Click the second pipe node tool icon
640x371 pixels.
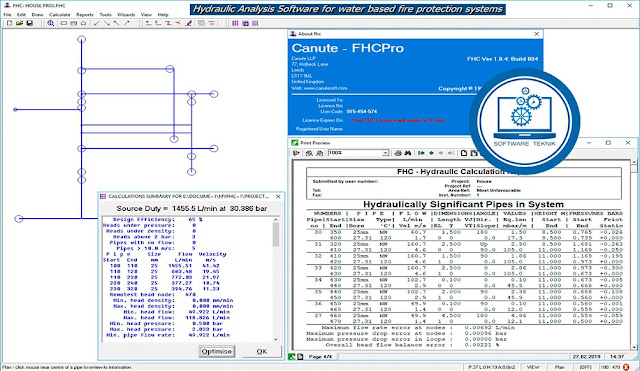click(158, 23)
